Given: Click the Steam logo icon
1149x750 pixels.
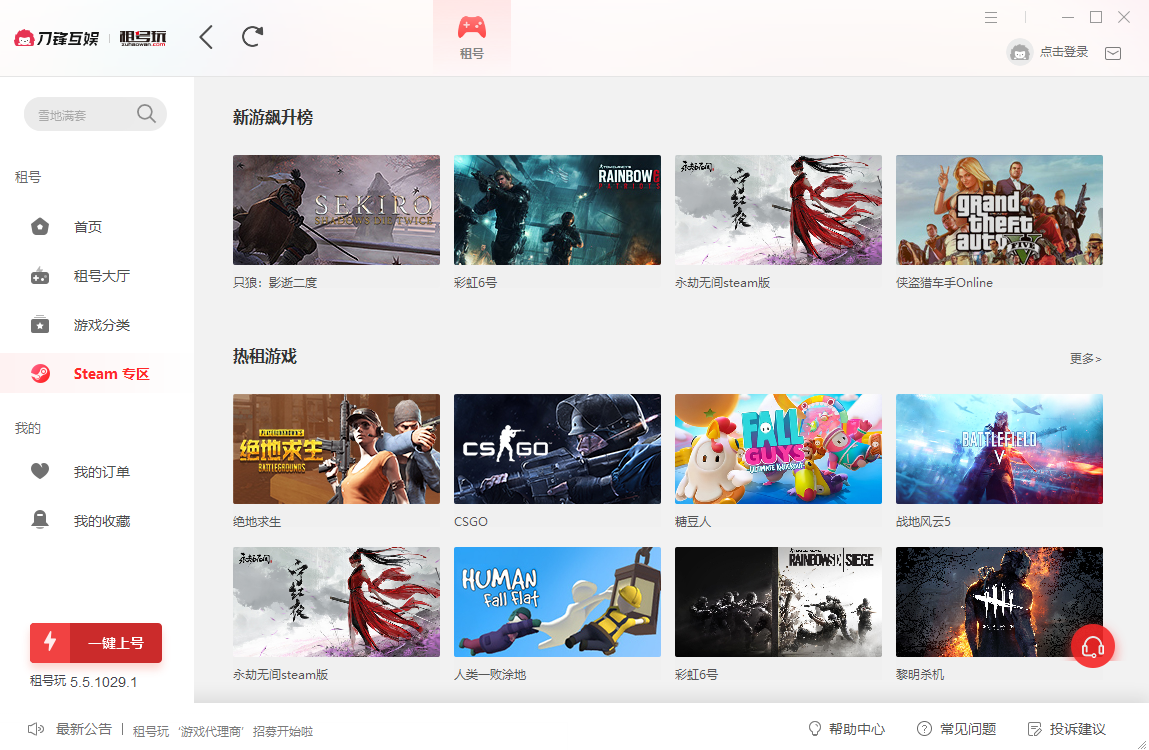Looking at the screenshot, I should click(40, 374).
